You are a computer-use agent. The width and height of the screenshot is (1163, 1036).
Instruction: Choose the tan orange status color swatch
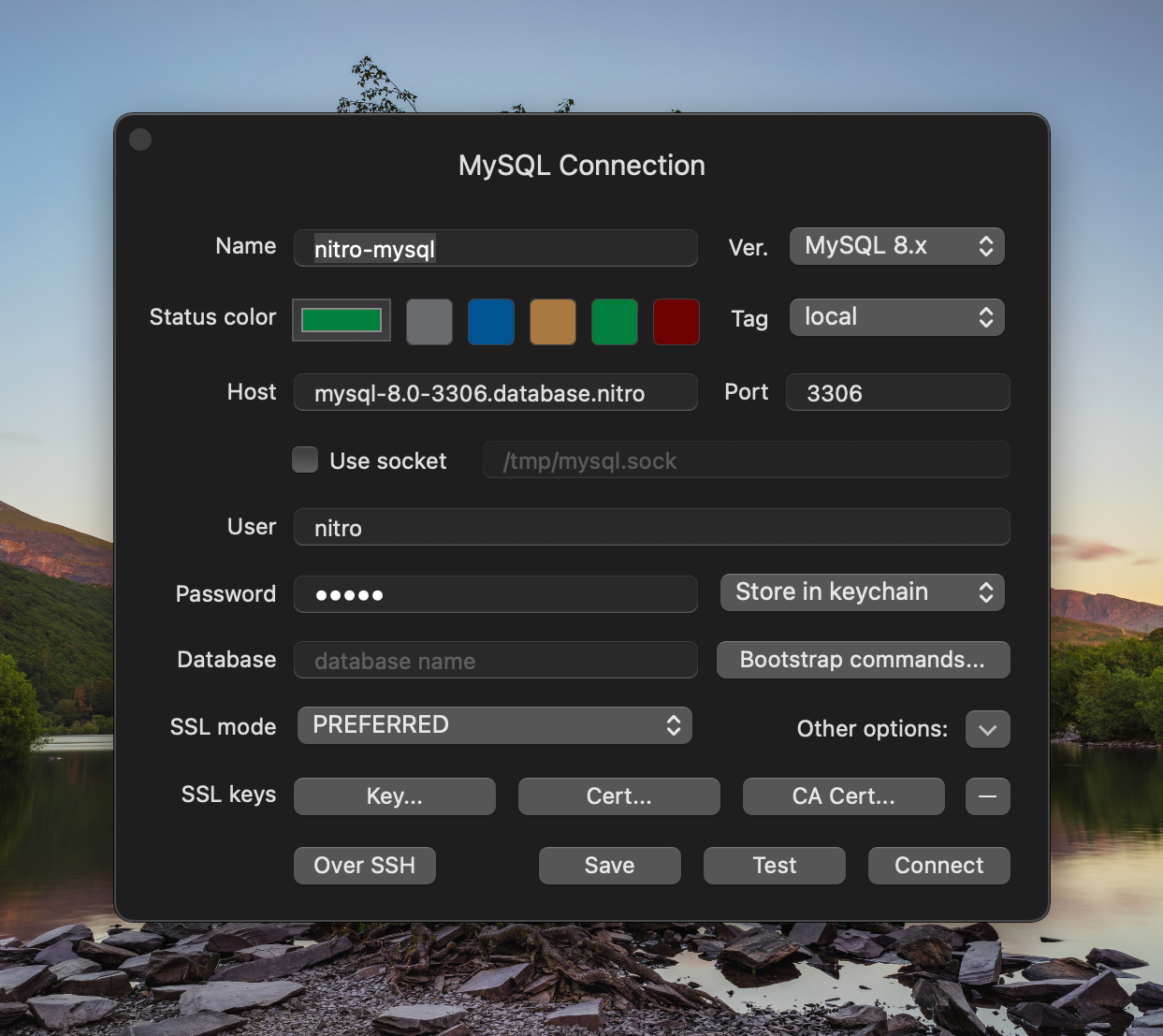tap(553, 322)
